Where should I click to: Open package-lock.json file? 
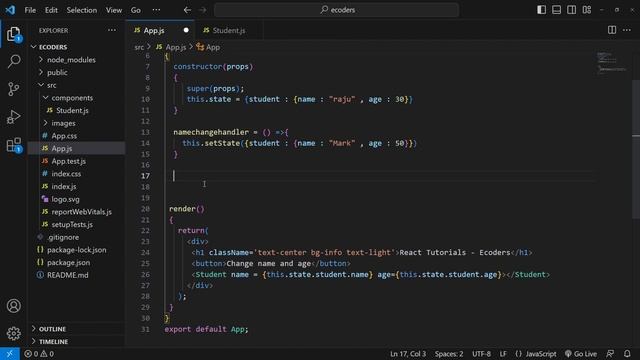(76, 250)
